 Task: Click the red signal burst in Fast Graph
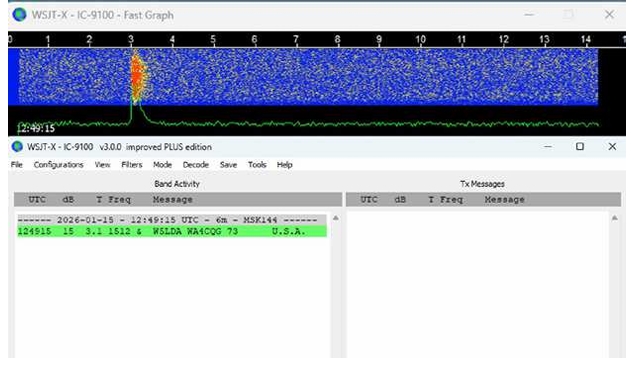pos(137,76)
